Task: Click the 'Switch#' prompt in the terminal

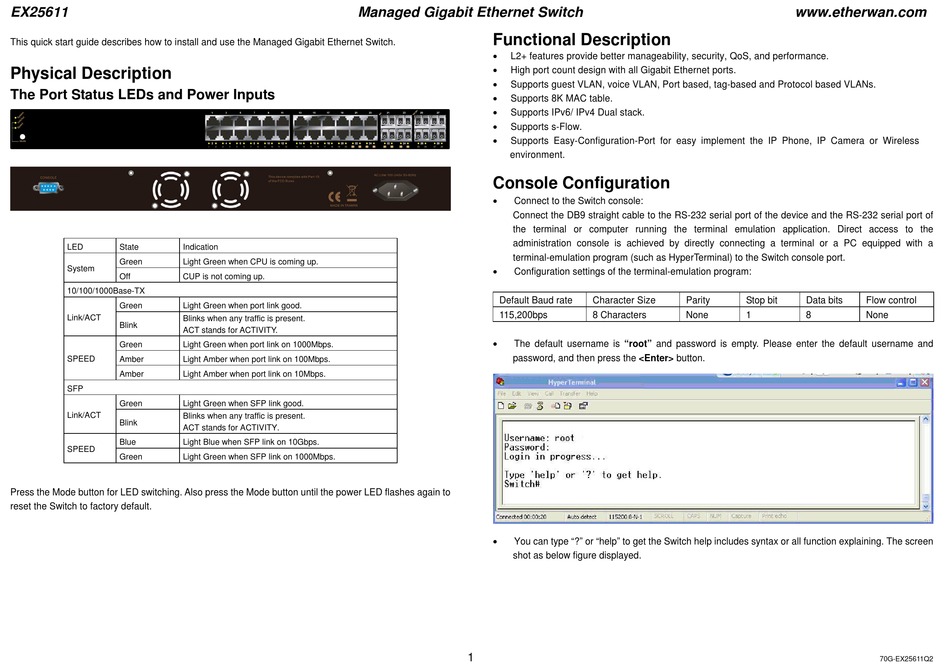Action: pos(522,484)
